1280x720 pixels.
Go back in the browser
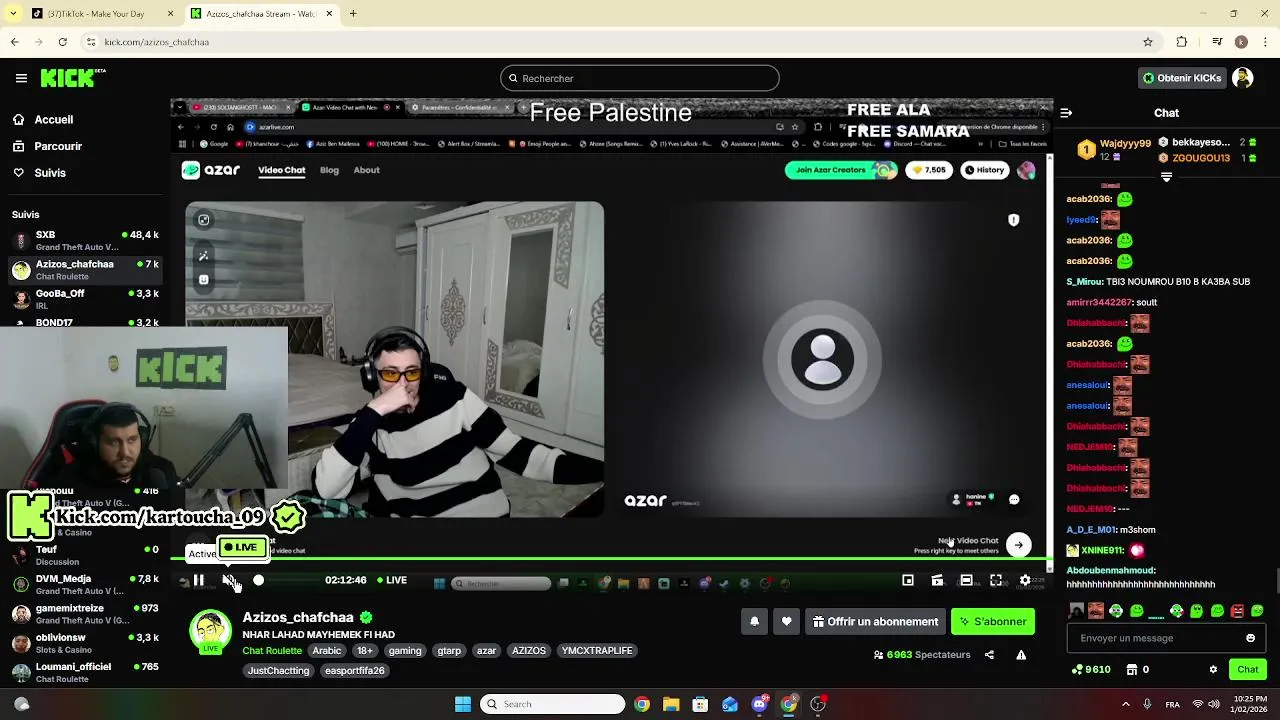coord(14,42)
